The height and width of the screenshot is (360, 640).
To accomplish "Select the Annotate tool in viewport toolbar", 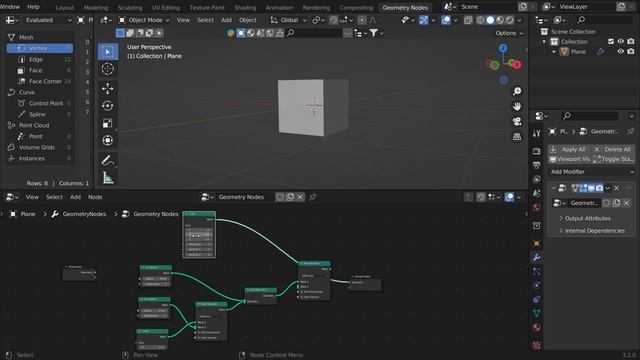I will [108, 160].
